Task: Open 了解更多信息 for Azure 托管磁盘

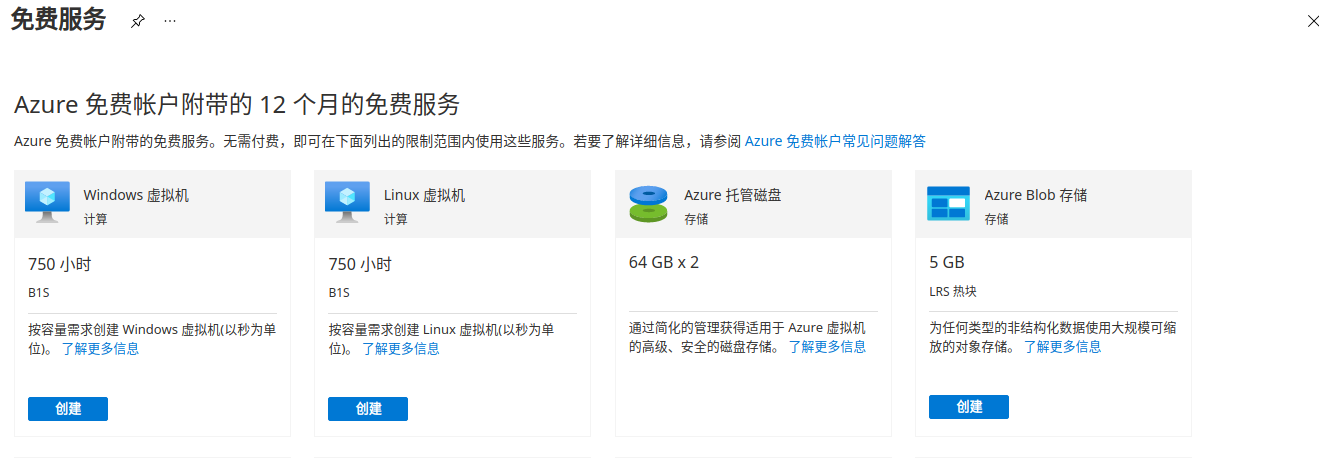Action: pos(827,347)
